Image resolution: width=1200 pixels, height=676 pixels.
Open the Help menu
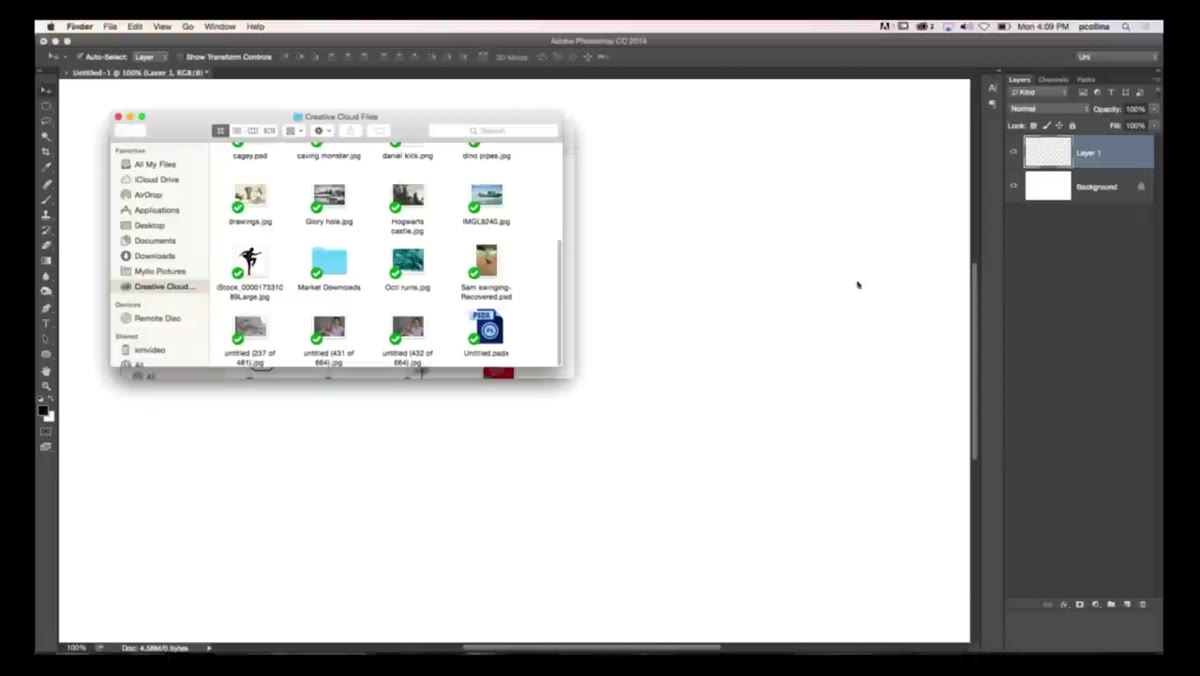click(x=256, y=26)
